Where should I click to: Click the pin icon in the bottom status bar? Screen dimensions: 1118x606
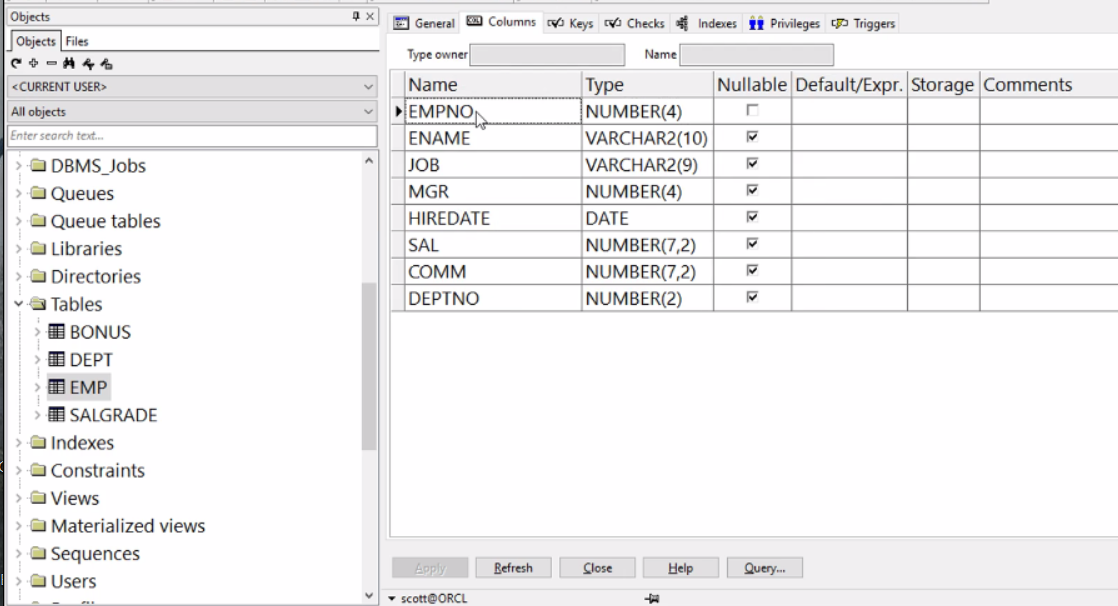click(652, 599)
